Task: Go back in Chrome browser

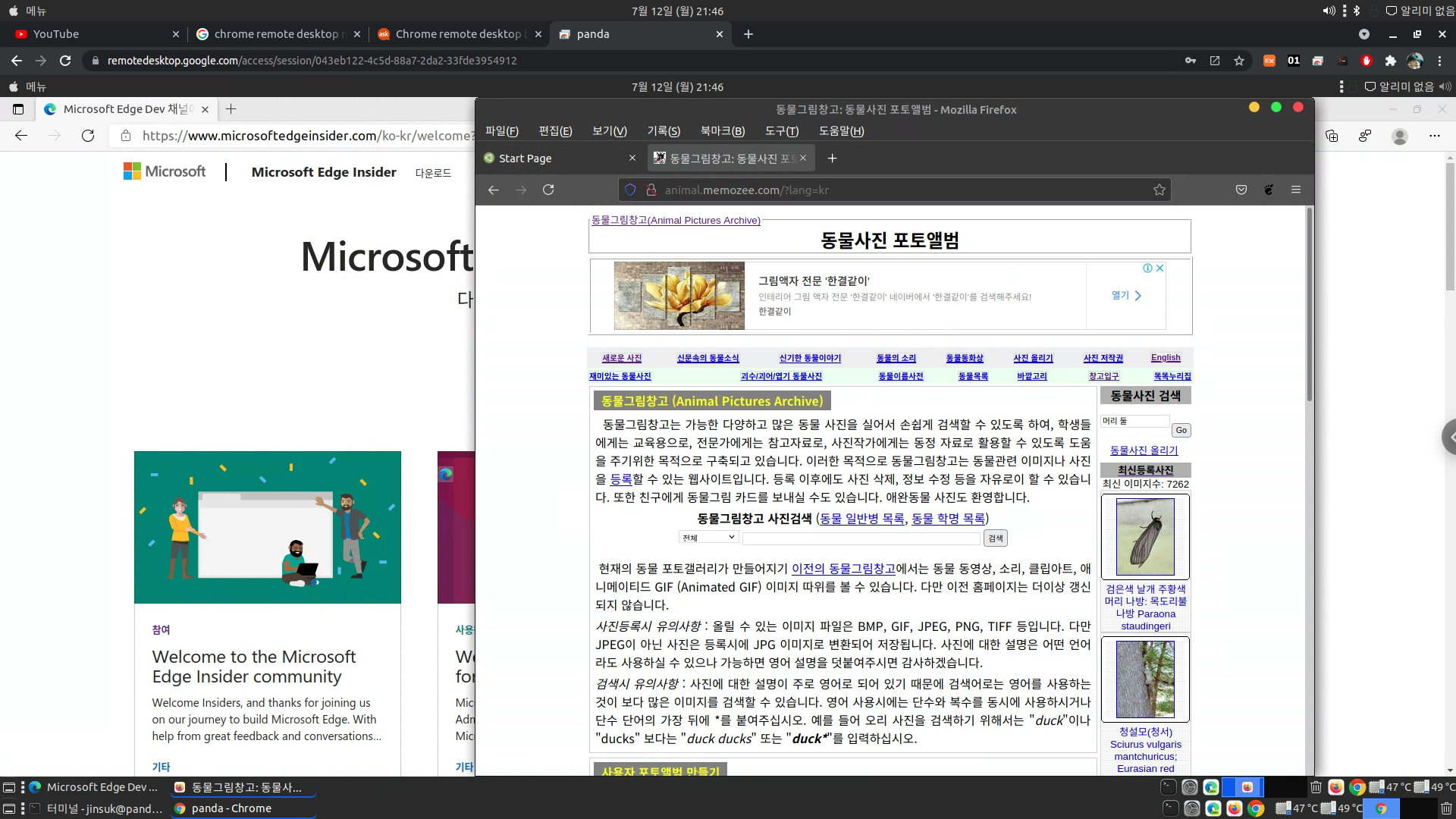Action: click(x=17, y=61)
